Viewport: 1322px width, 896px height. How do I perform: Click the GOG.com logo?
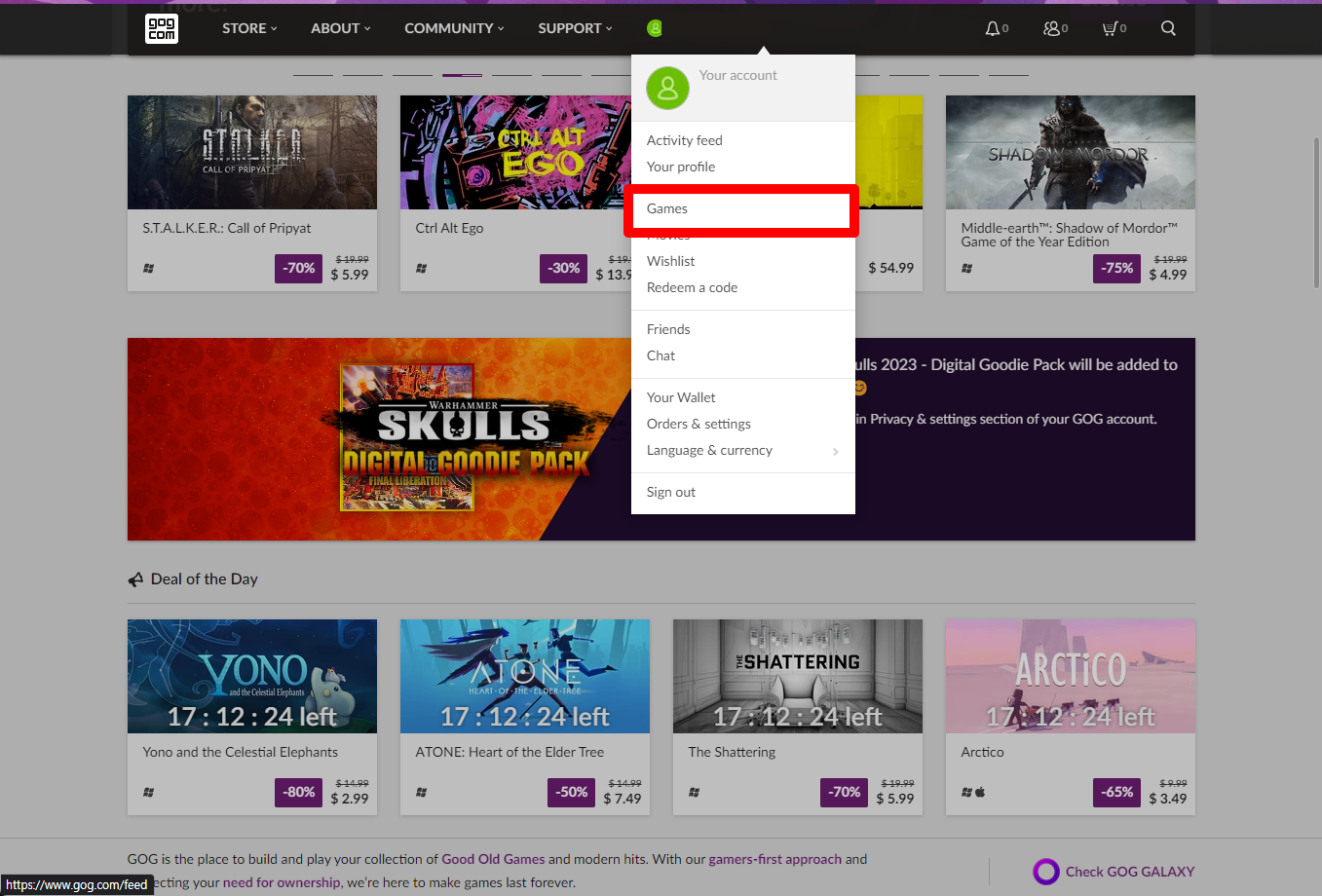[162, 29]
